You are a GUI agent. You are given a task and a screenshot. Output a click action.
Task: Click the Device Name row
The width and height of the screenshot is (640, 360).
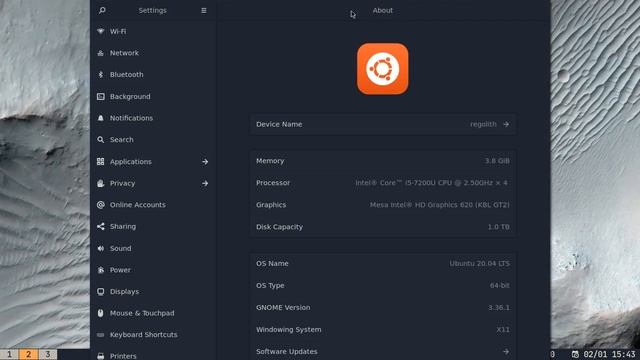382,124
